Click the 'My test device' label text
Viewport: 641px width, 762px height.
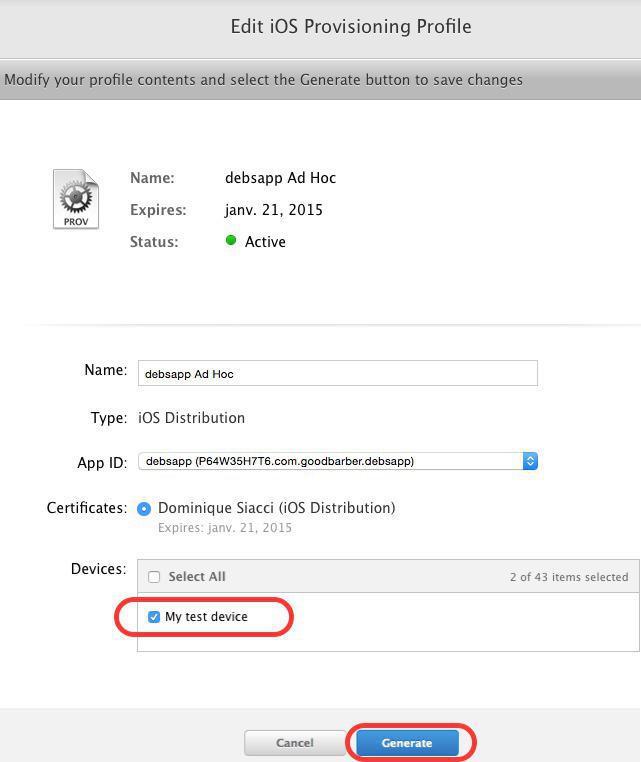click(206, 617)
